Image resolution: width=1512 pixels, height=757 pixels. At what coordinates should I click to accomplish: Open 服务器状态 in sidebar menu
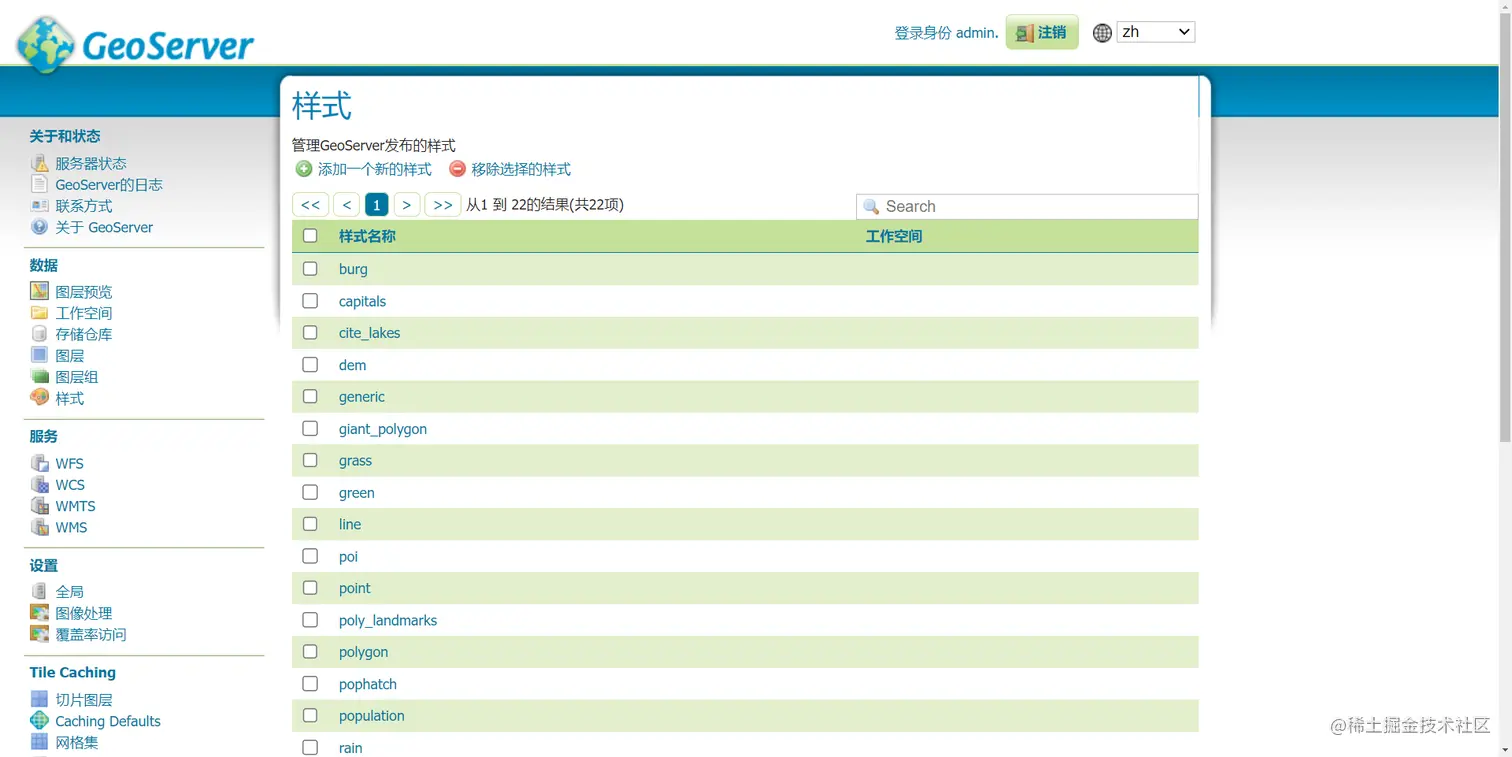point(91,163)
